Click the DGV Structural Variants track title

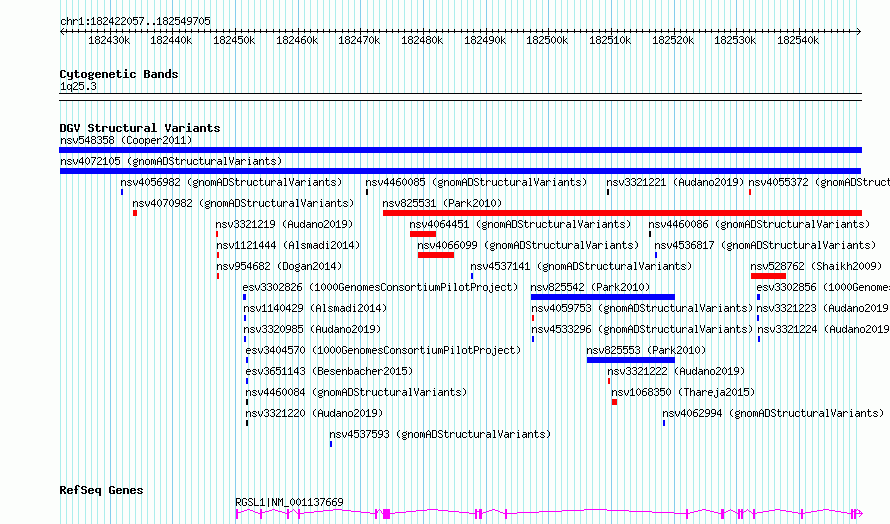[x=140, y=128]
